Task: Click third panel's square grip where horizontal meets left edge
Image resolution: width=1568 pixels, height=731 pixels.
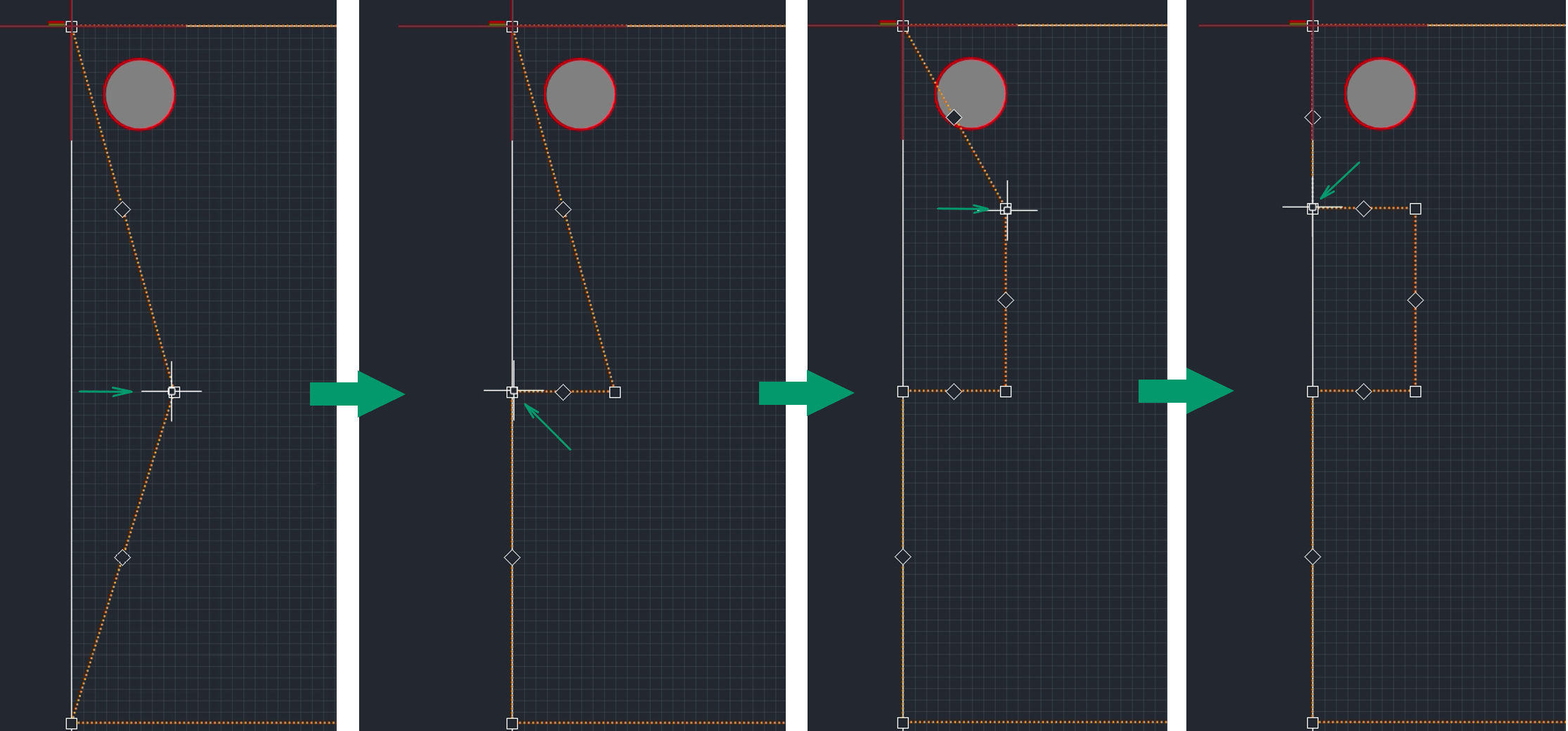Action: click(x=903, y=392)
